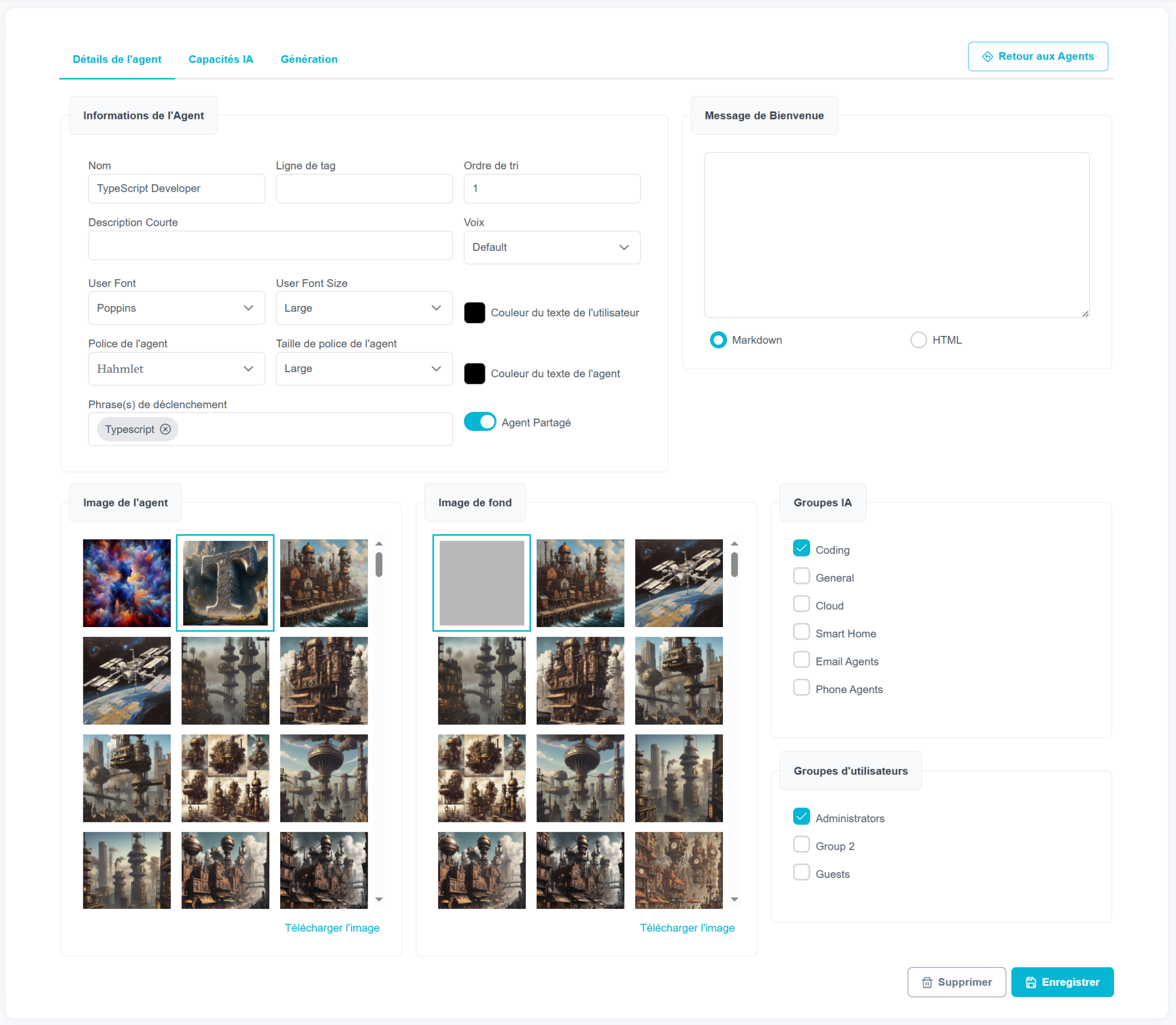Remove the Typescript trigger phrase tag

coord(165,430)
